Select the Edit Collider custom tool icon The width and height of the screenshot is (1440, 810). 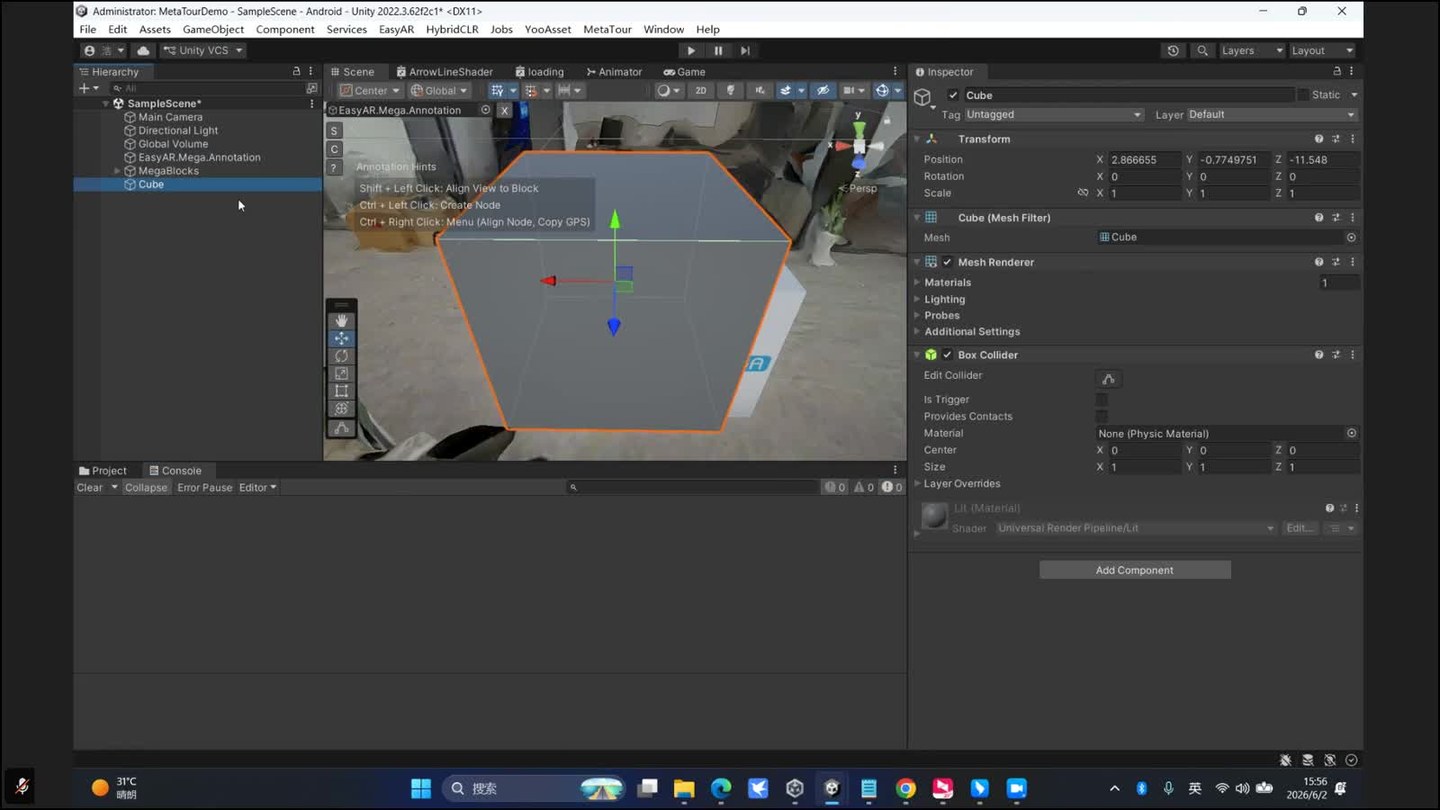(341, 427)
